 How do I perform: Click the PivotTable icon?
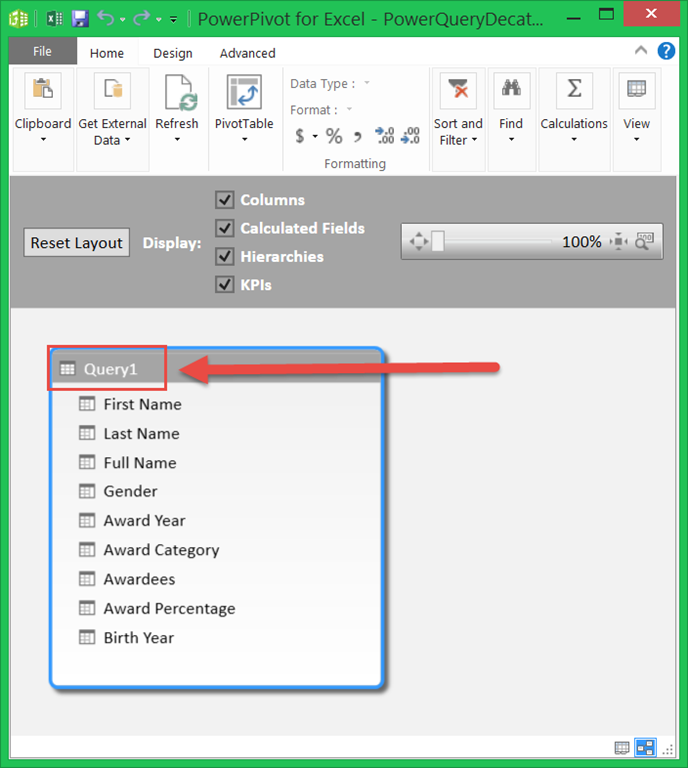pyautogui.click(x=244, y=91)
